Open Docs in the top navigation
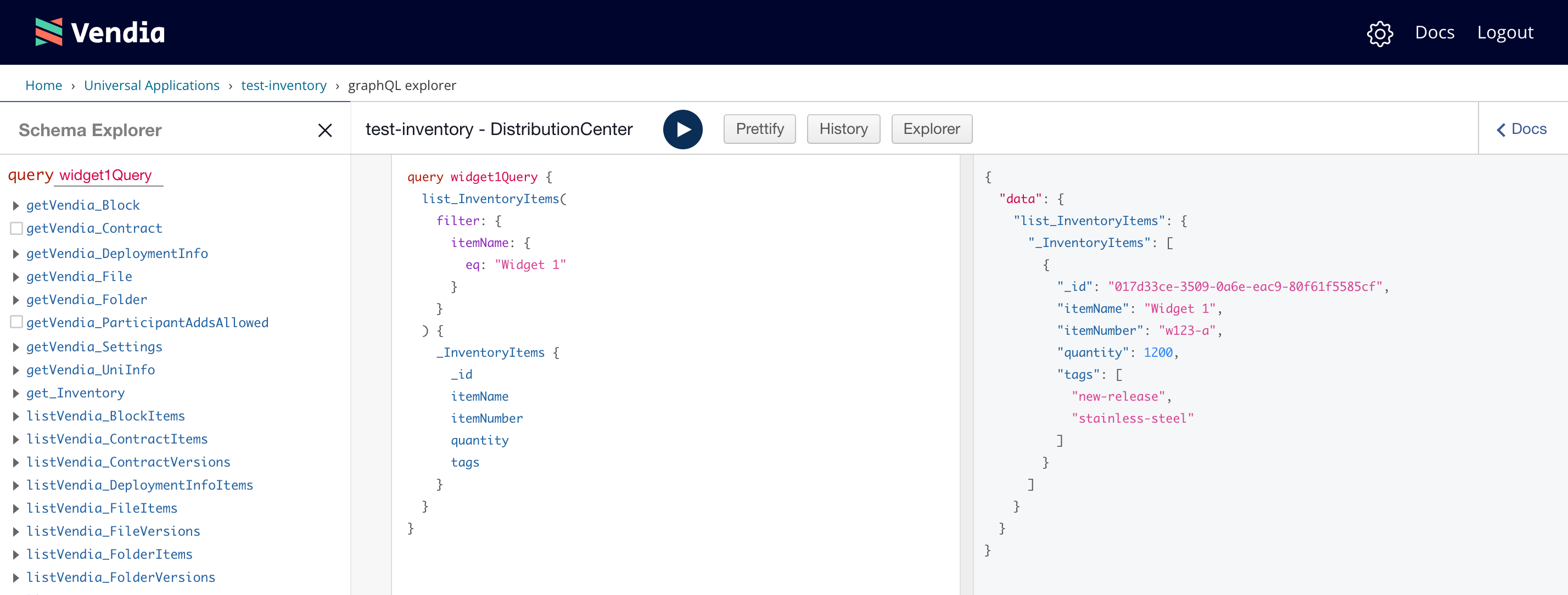The image size is (1568, 595). click(x=1434, y=32)
